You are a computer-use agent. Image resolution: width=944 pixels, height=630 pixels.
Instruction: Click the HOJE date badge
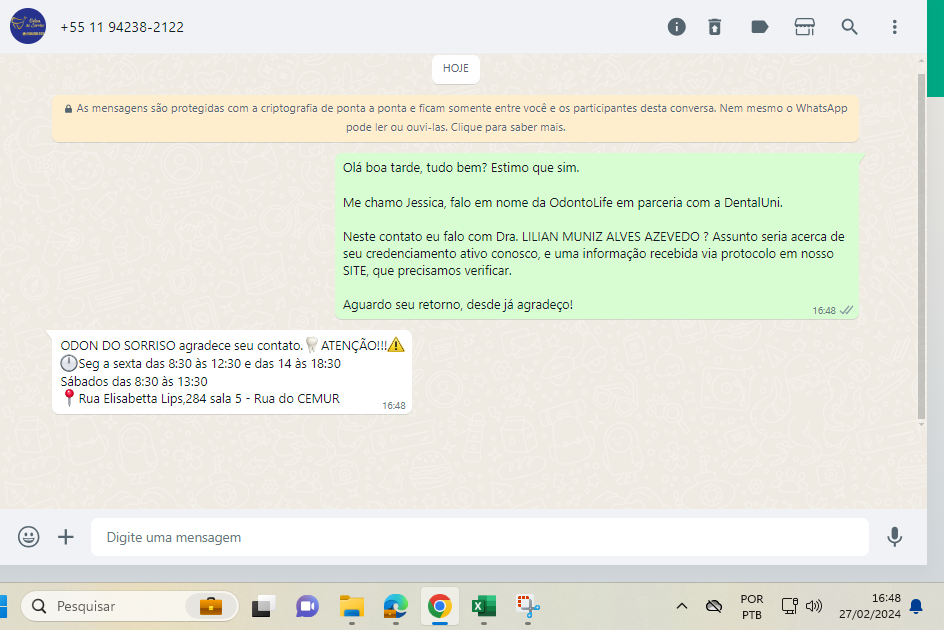[x=456, y=69]
